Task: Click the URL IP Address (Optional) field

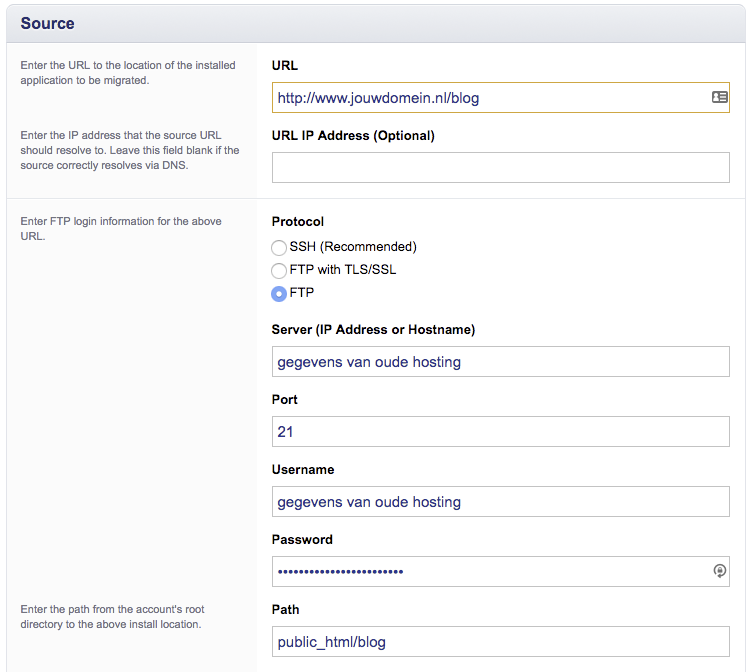Action: 500,168
